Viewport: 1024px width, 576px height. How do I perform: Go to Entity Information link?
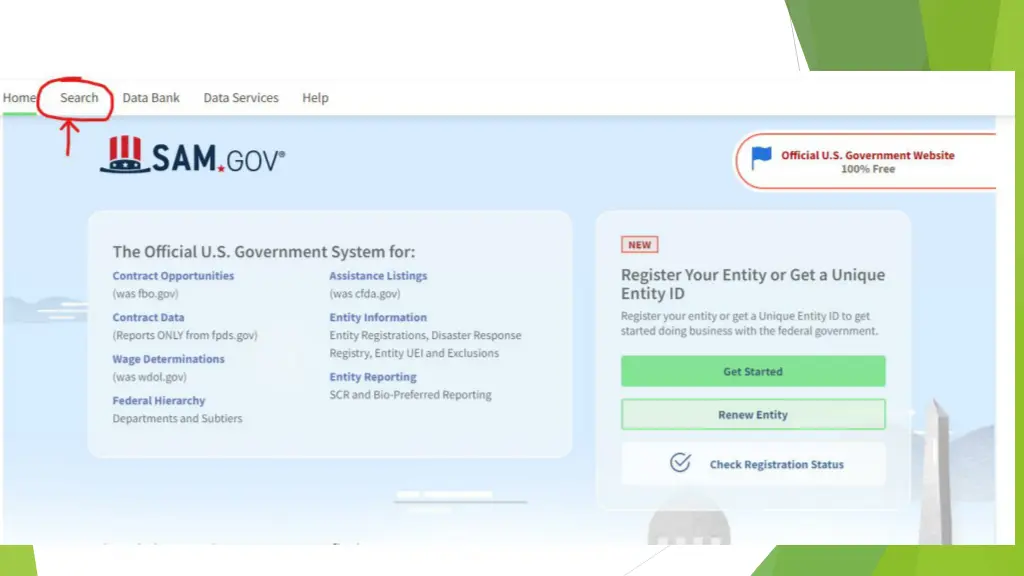378,317
